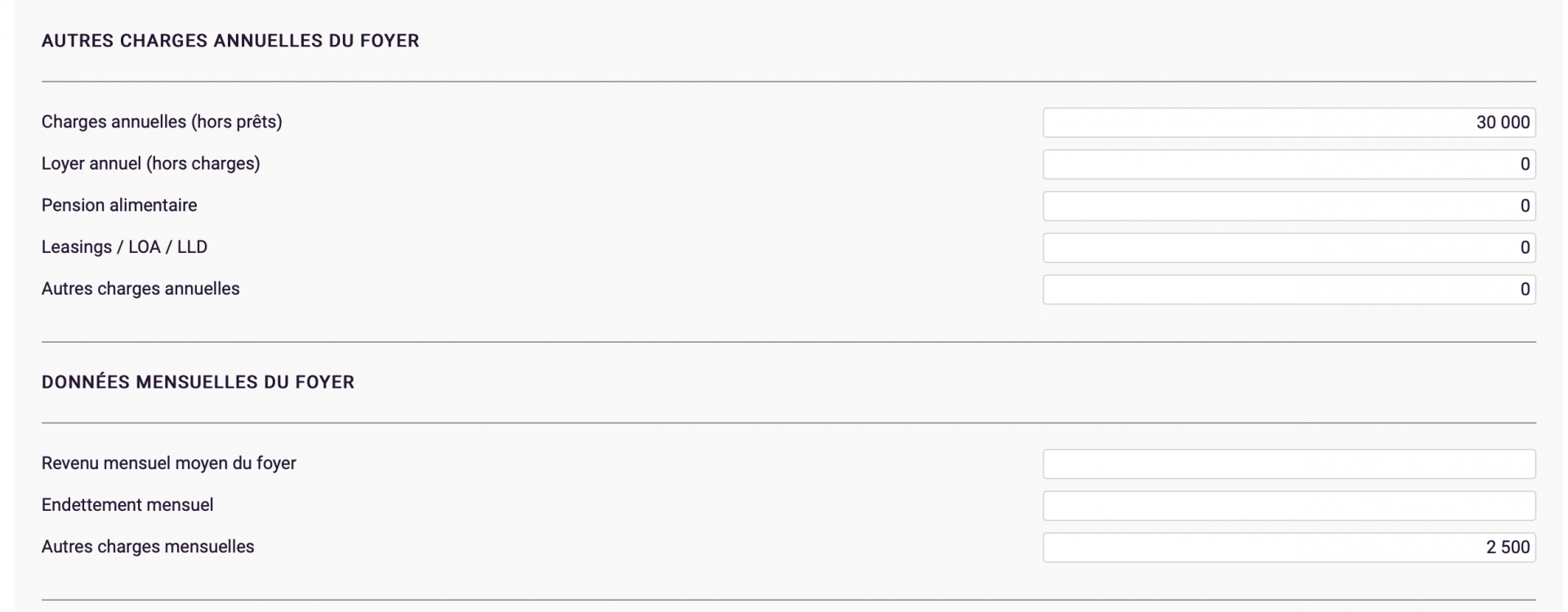Click the 'Endettement mensuel' text label
This screenshot has height=612, width=1568.
[x=127, y=504]
